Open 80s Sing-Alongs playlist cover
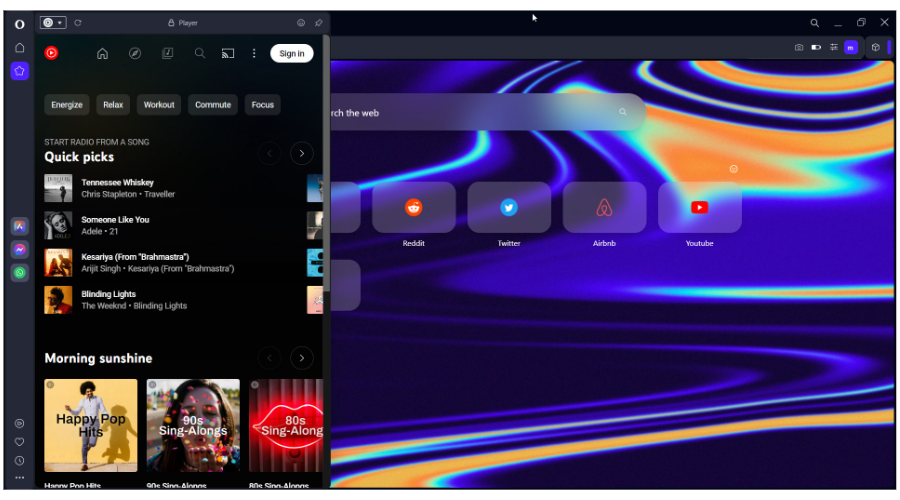The image size is (900, 500). coord(286,425)
